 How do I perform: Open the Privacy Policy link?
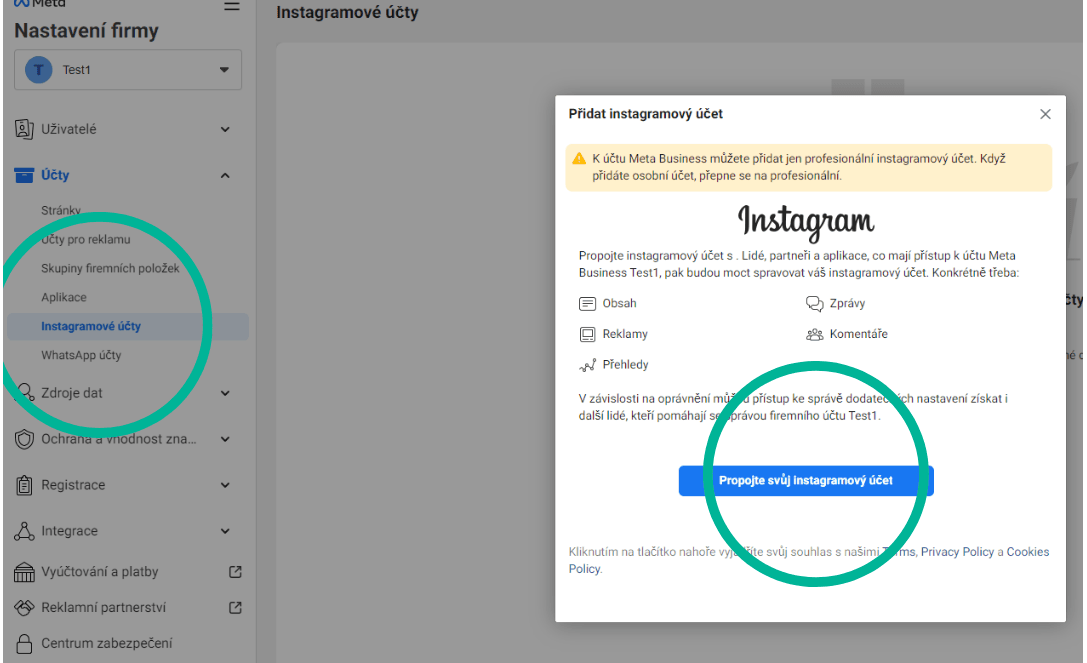pos(957,552)
